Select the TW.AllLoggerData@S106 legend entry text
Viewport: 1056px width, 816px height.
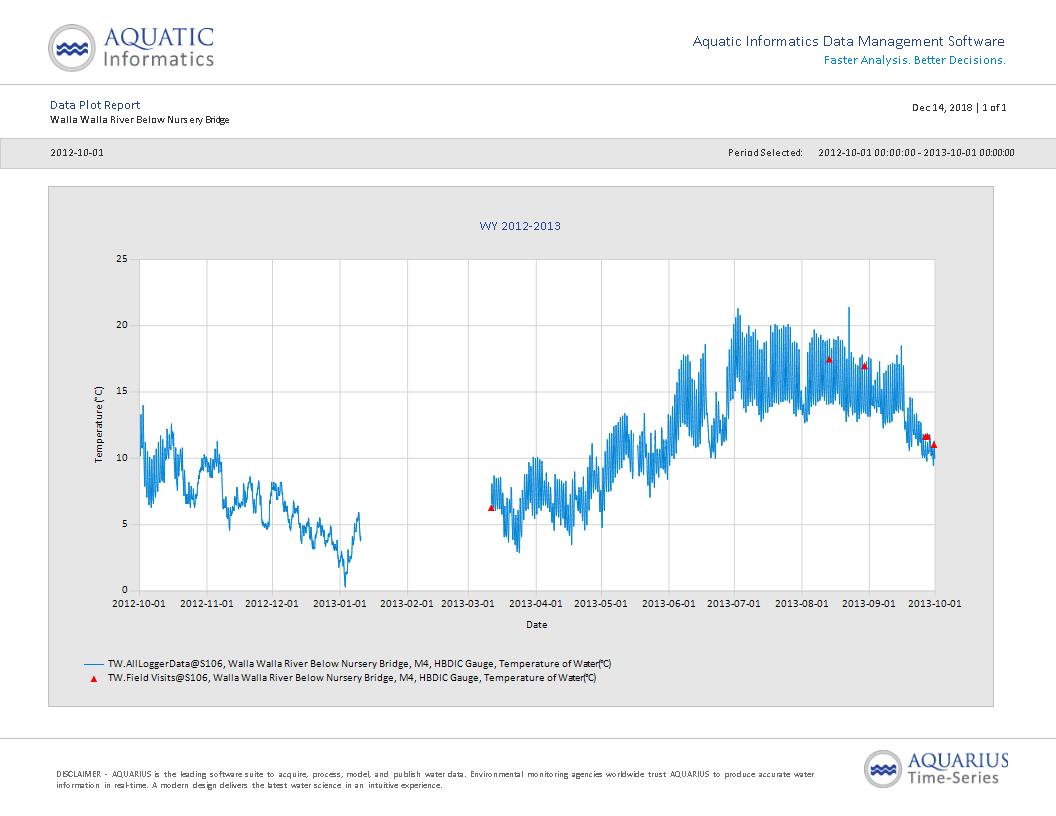pos(360,664)
